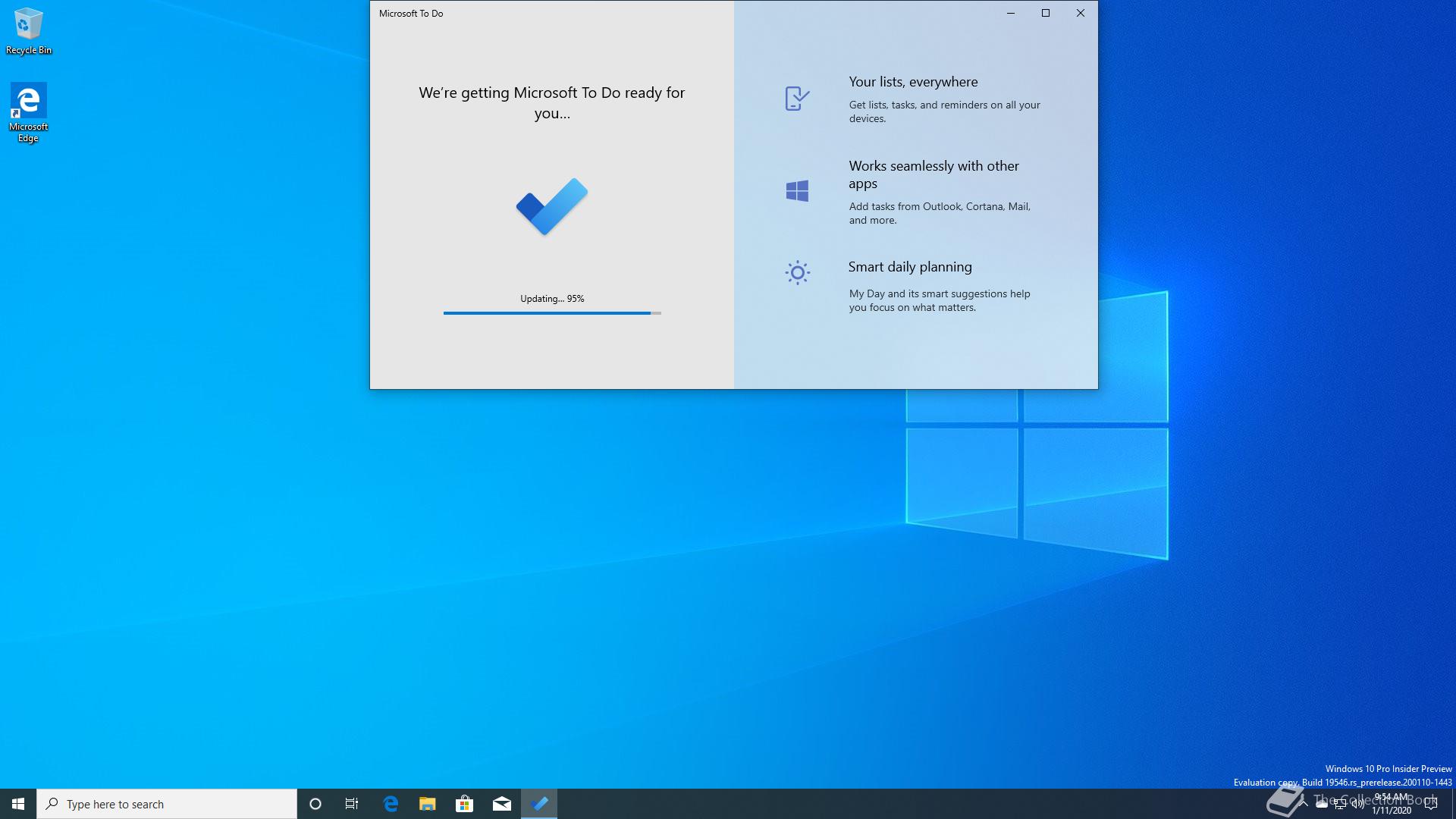The width and height of the screenshot is (1456, 819).
Task: Open Task View from the taskbar
Action: [x=352, y=804]
